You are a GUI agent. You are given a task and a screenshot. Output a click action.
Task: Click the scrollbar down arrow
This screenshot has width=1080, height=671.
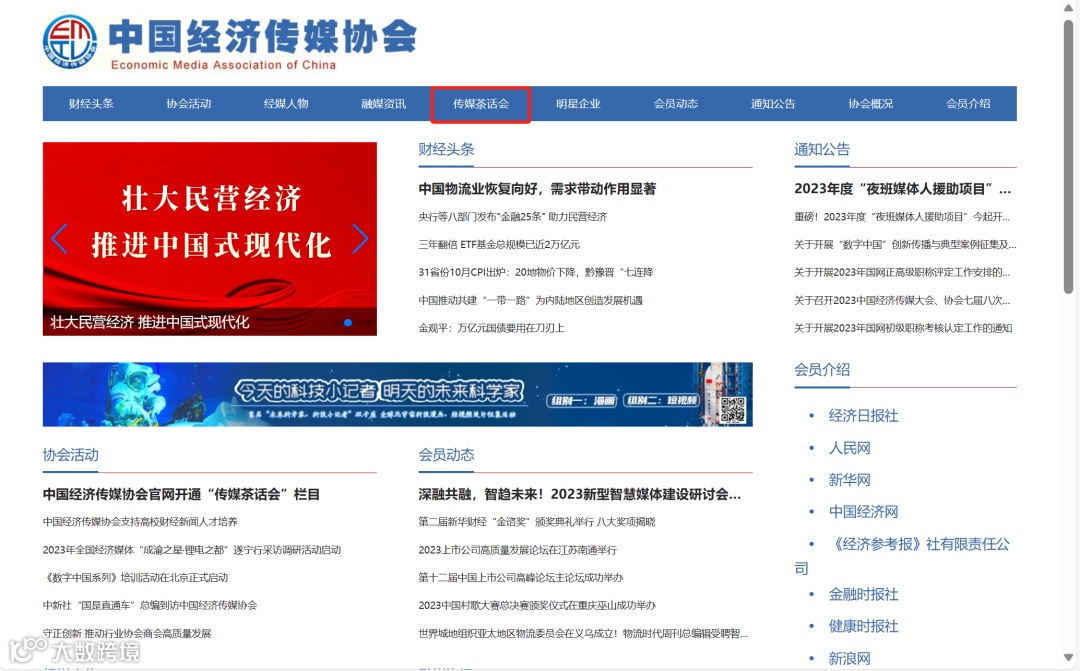(x=1068, y=657)
